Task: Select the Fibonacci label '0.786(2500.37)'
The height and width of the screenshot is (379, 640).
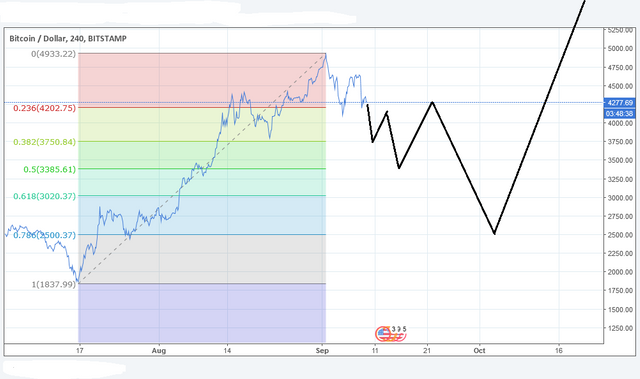Action: (x=44, y=235)
